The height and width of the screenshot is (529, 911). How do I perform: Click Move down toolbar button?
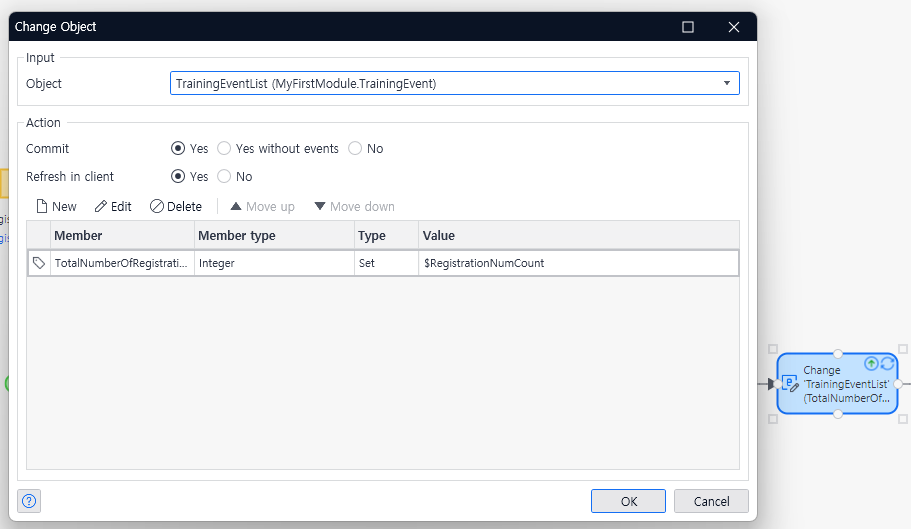click(x=354, y=207)
